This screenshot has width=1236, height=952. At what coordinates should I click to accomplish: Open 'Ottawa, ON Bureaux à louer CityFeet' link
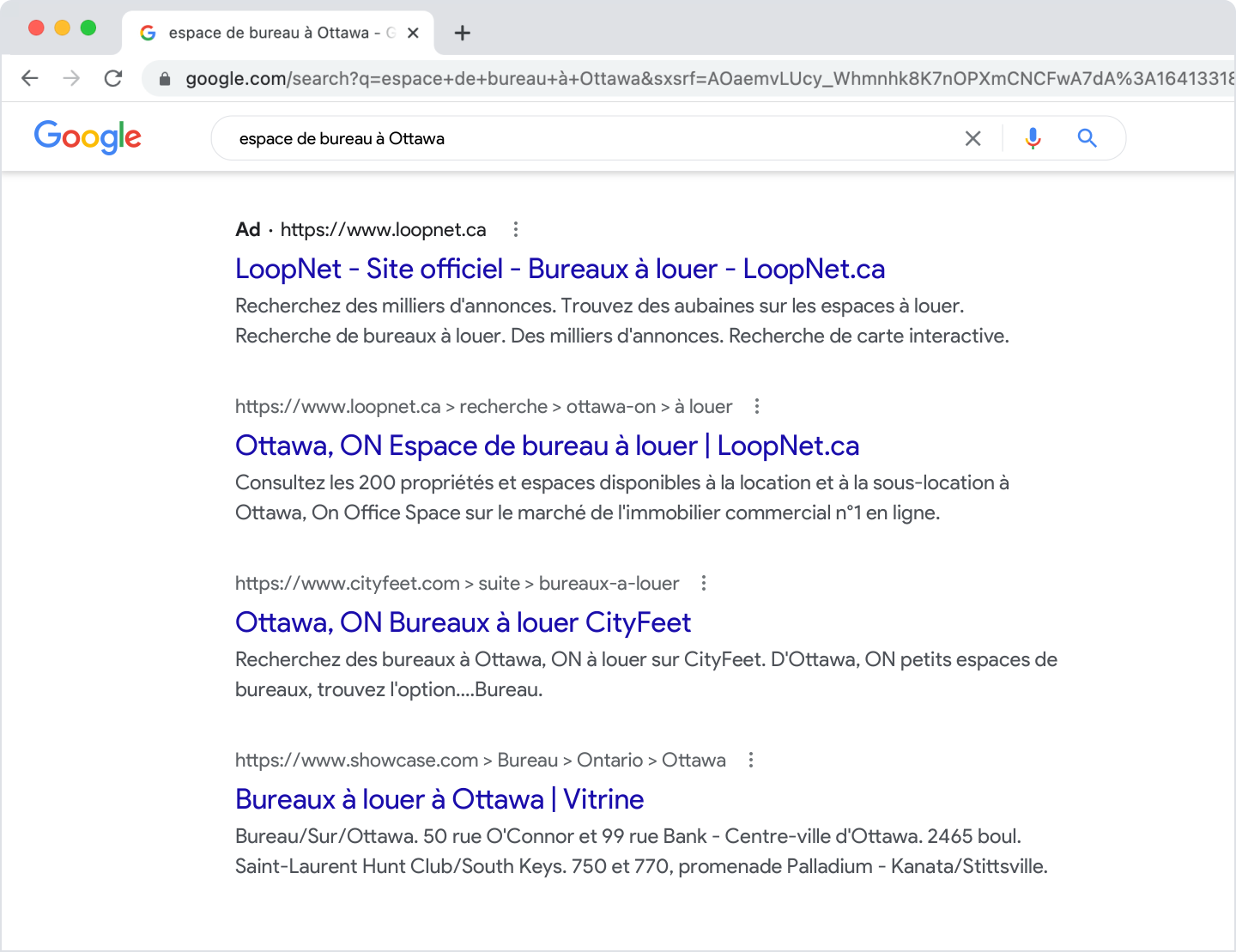pyautogui.click(x=463, y=622)
